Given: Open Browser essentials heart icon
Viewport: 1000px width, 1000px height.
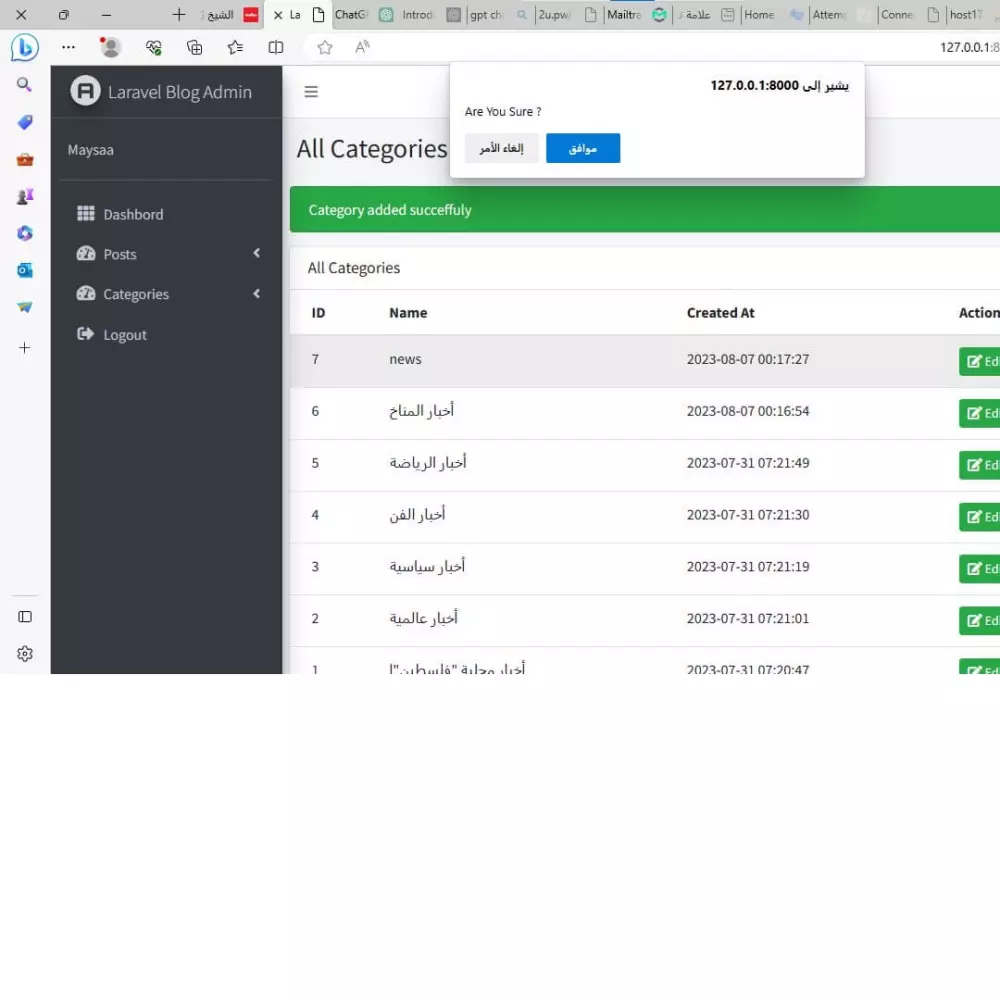Looking at the screenshot, I should (x=153, y=47).
